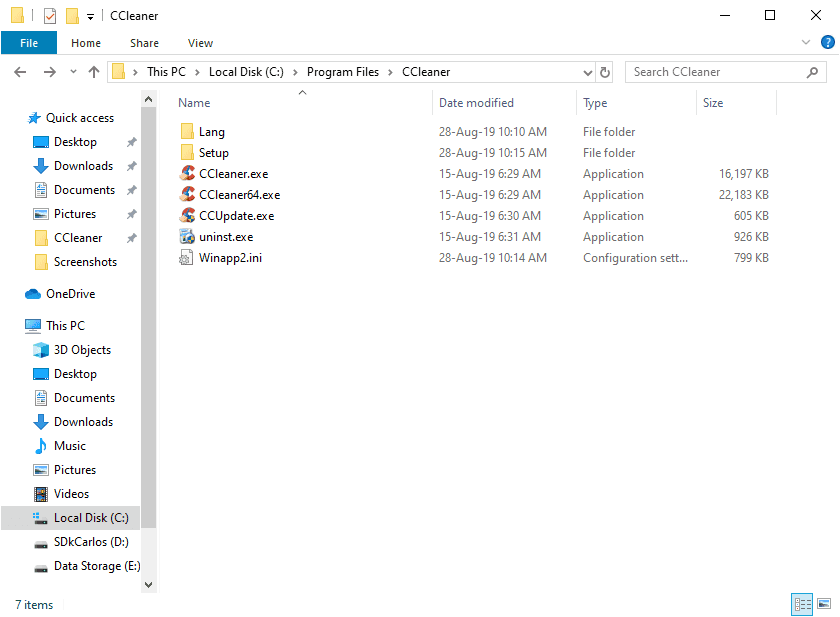Open Documents under This PC
Viewport: 840px width, 617px height.
[x=84, y=397]
